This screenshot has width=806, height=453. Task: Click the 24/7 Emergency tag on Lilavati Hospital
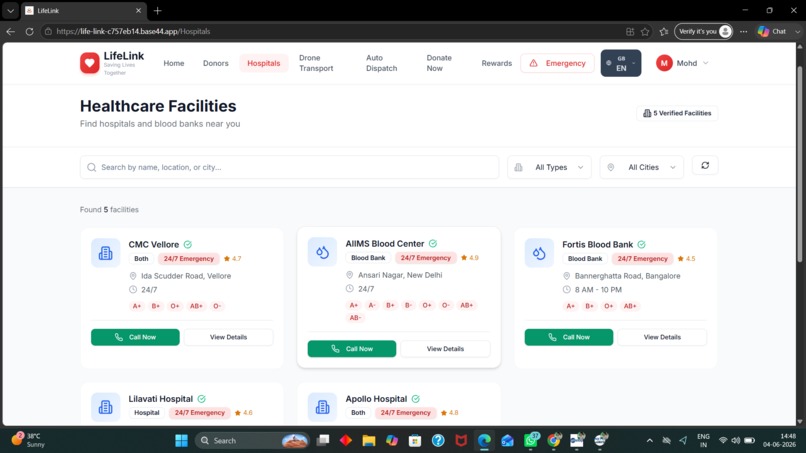click(199, 413)
